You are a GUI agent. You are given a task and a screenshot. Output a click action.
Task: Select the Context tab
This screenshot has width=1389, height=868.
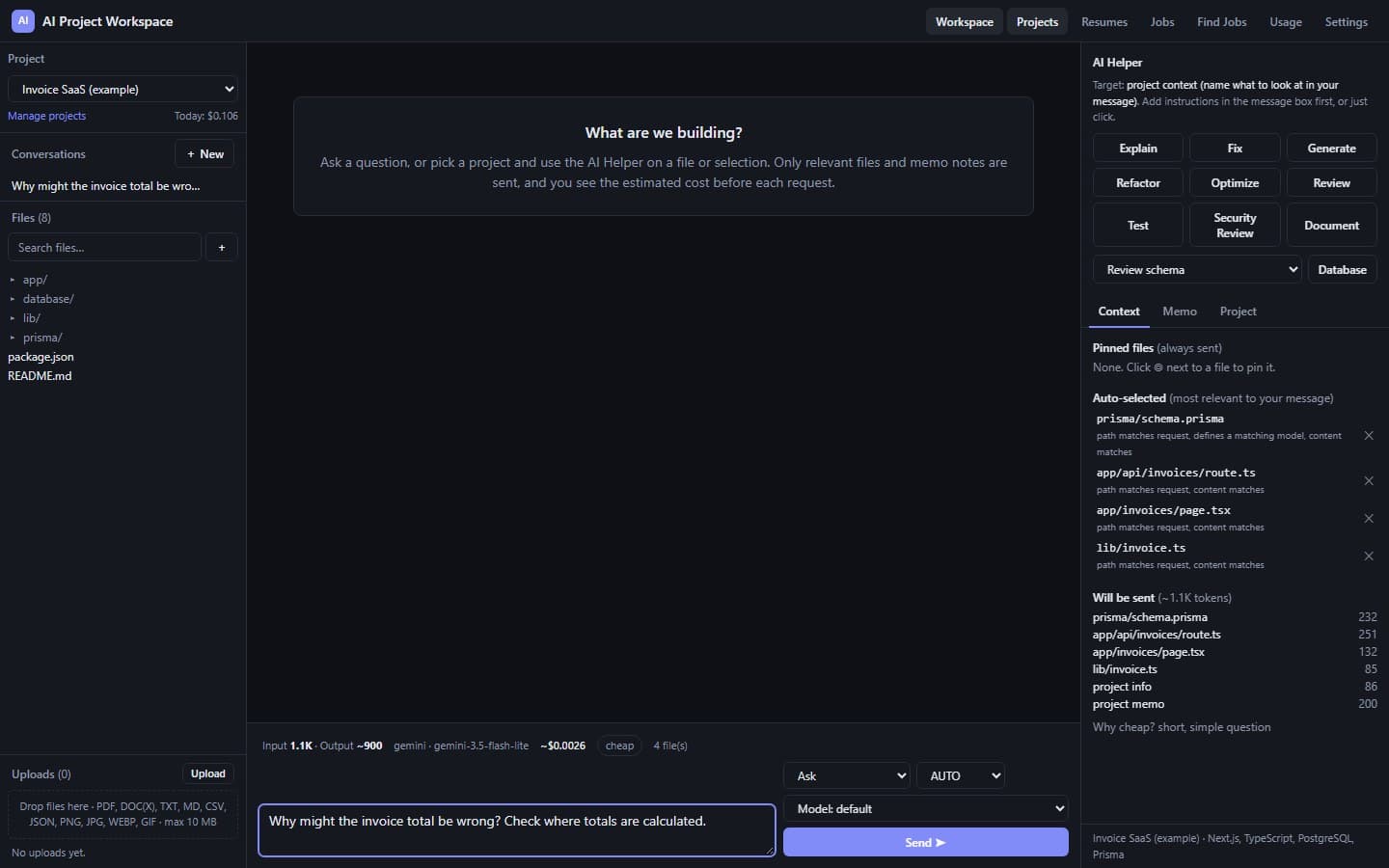tap(1119, 312)
